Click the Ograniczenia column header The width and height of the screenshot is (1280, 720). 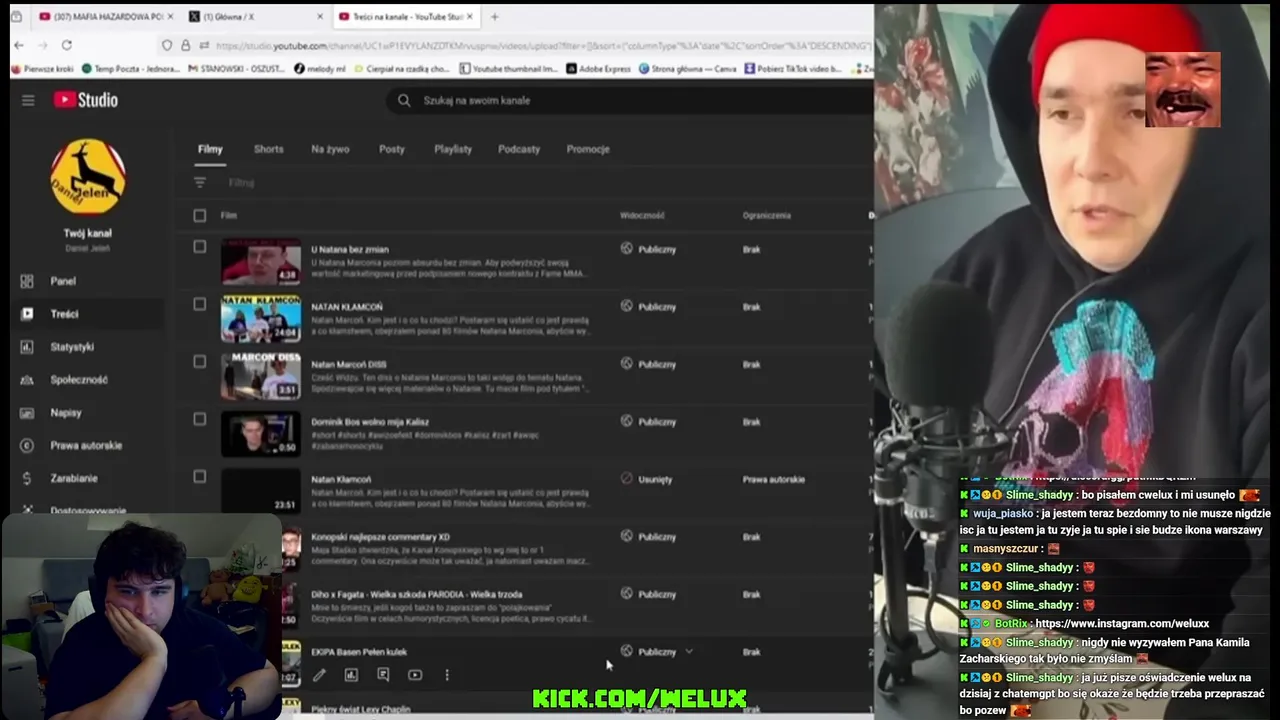tap(767, 215)
